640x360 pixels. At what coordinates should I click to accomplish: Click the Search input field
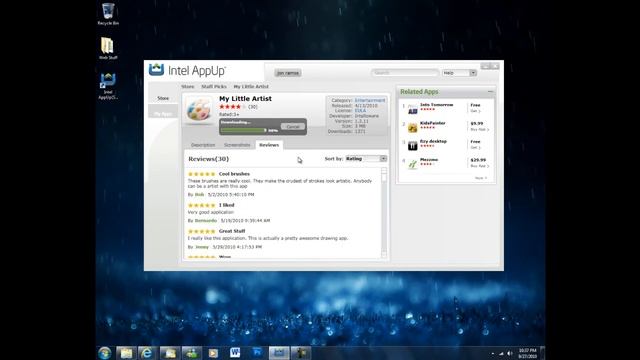[x=405, y=73]
